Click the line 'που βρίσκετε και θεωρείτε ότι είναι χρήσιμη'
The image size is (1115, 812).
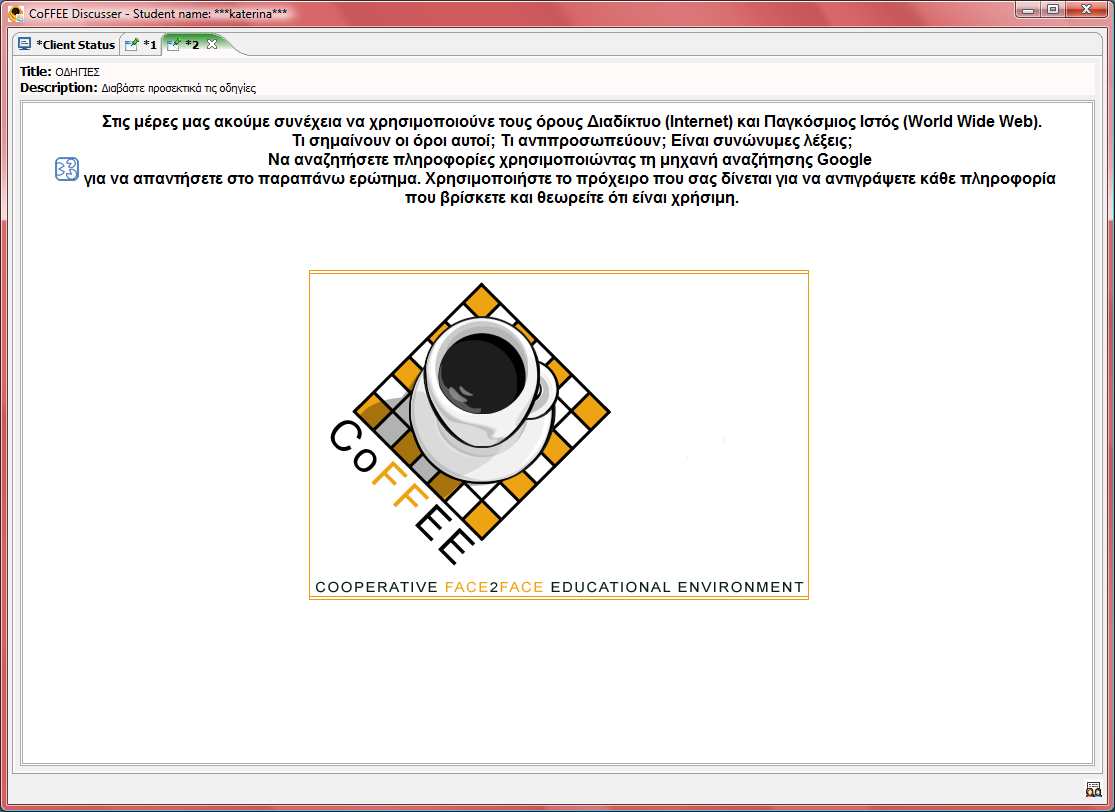pos(572,198)
